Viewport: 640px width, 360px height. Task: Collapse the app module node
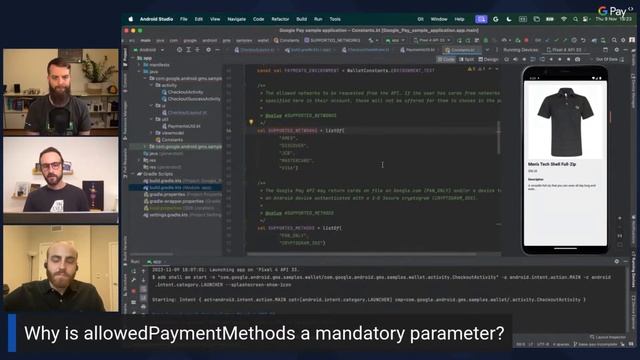click(133, 58)
